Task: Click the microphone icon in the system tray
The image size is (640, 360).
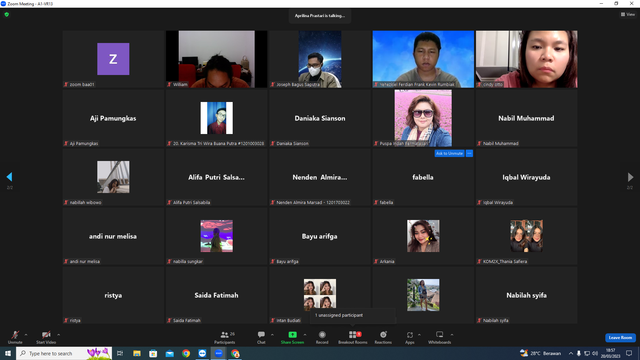Action: coord(578,353)
